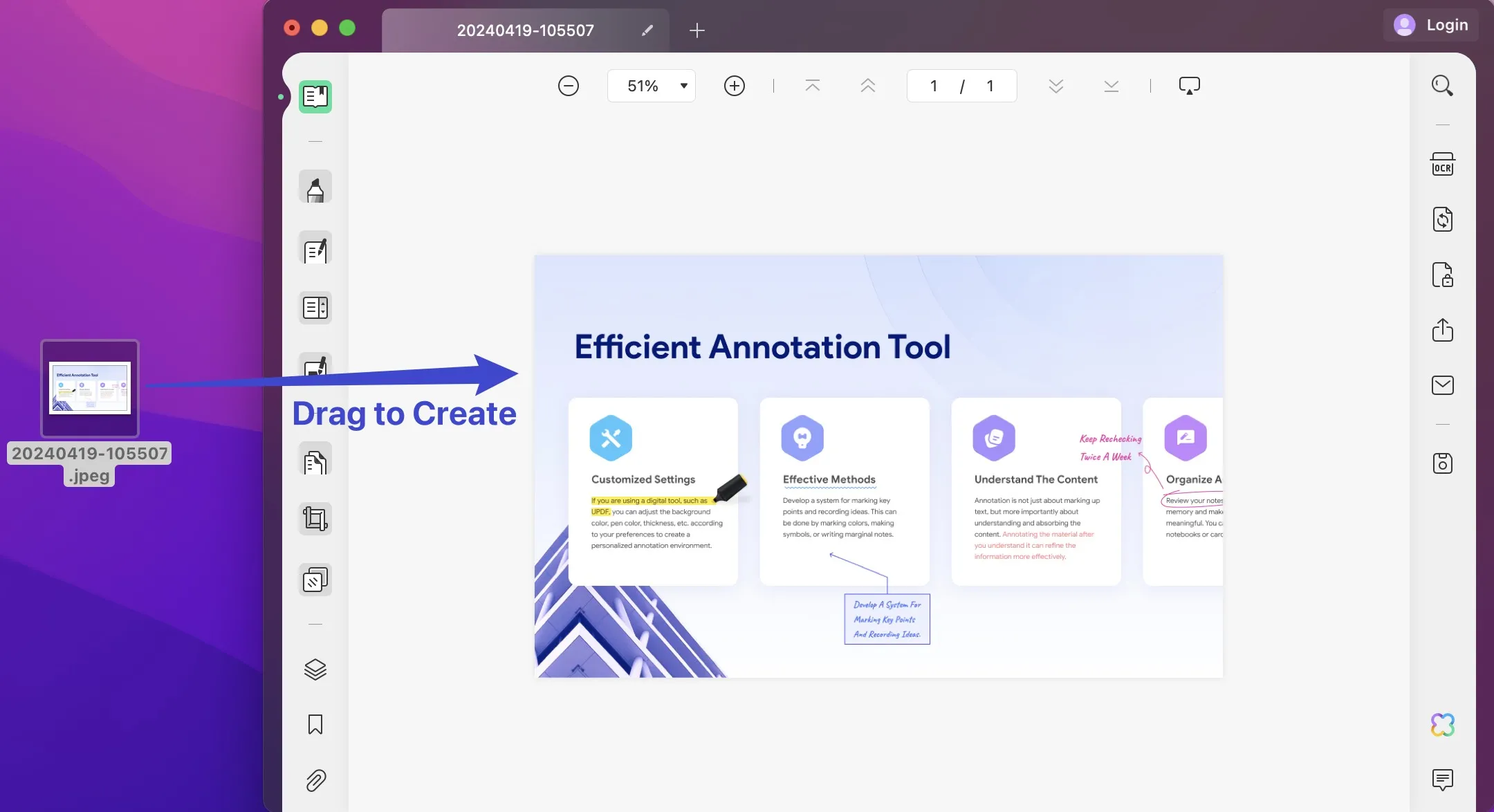This screenshot has height=812, width=1494.
Task: Start slideshow presentation mode
Action: [x=1189, y=86]
